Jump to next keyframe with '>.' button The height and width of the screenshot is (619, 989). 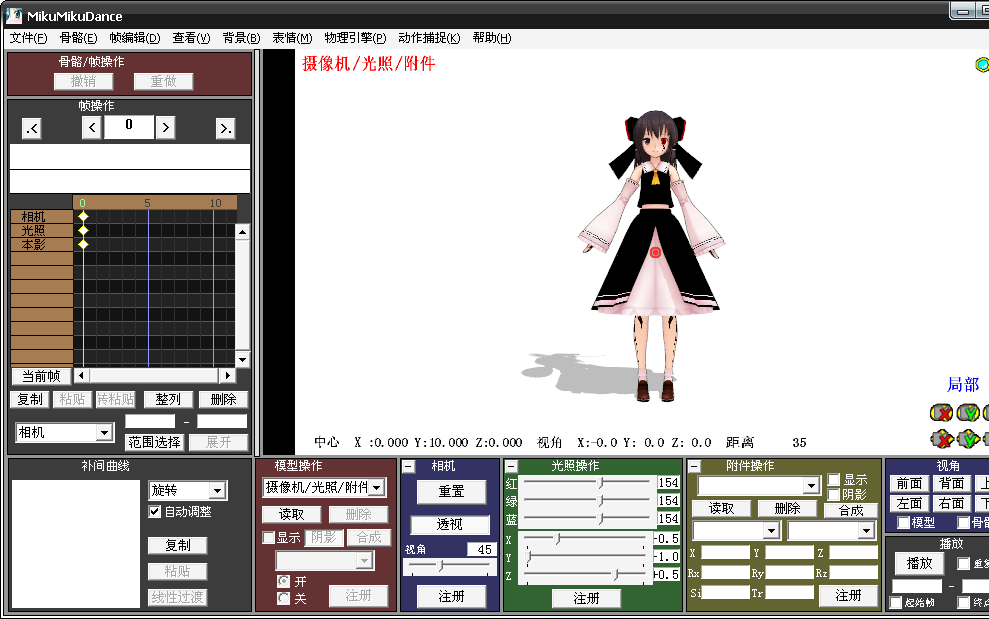coord(225,129)
